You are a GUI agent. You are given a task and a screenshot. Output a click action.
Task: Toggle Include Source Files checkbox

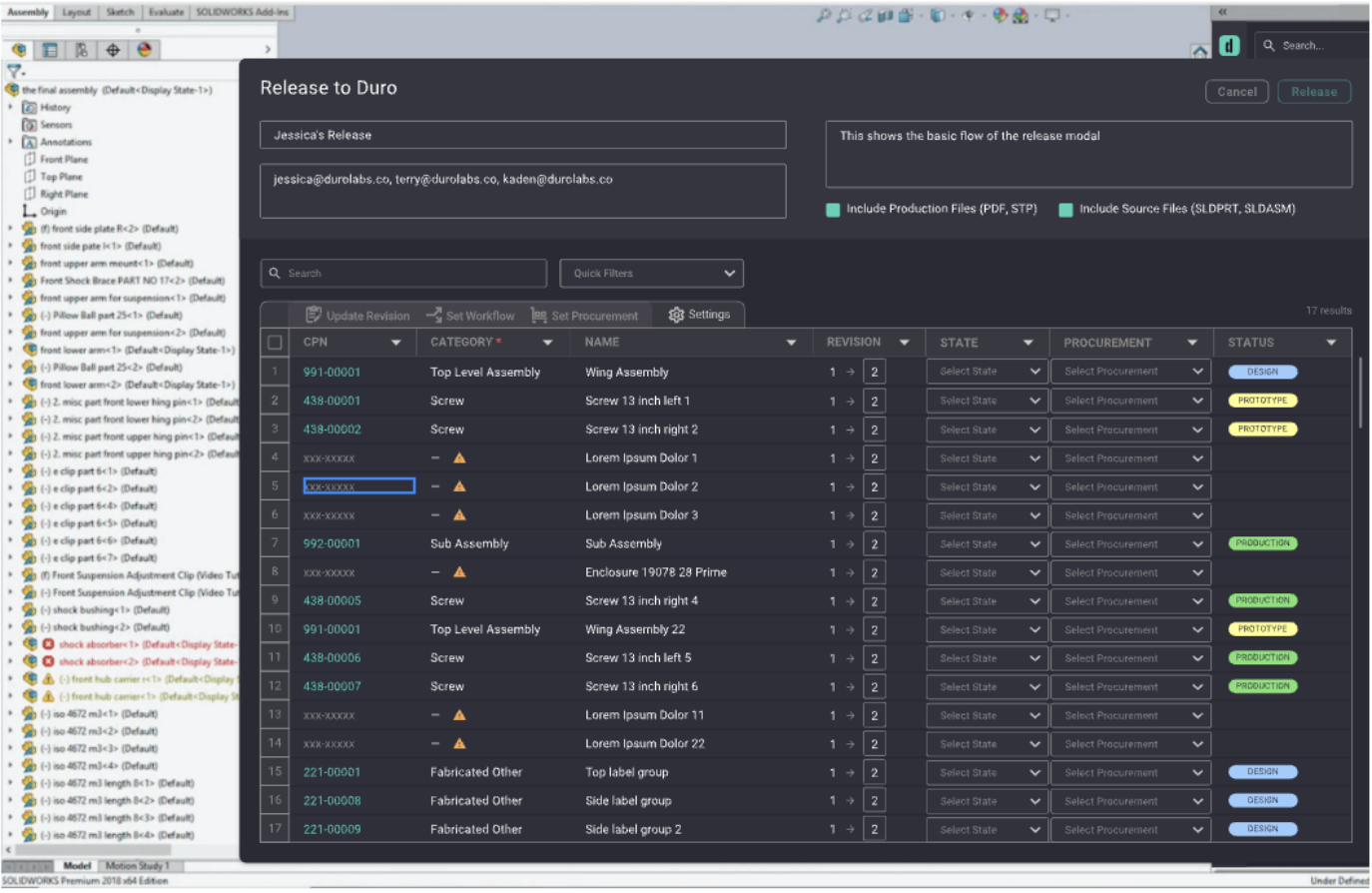coord(1065,210)
